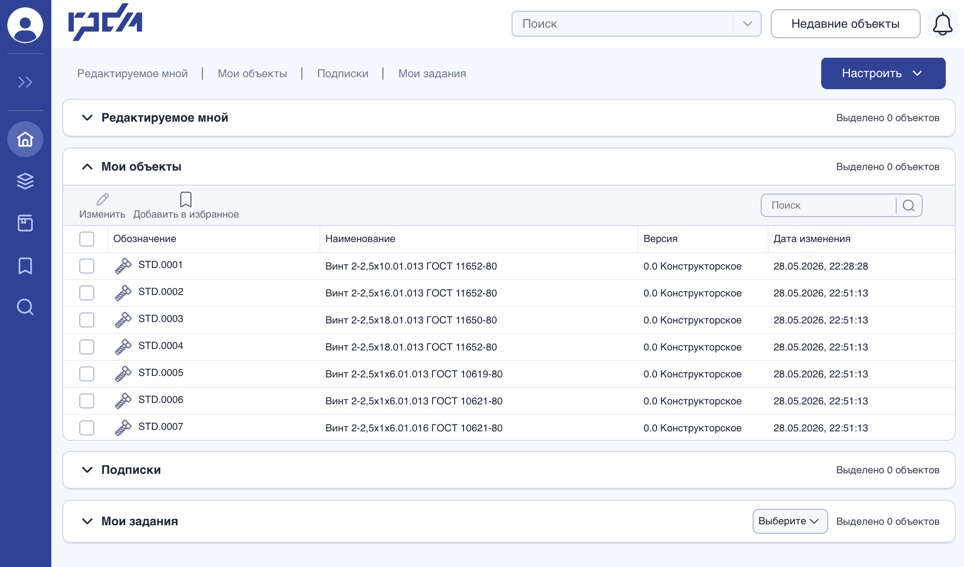The height and width of the screenshot is (567, 964).
Task: Click the magnifier icon in table search
Action: pyautogui.click(x=909, y=205)
